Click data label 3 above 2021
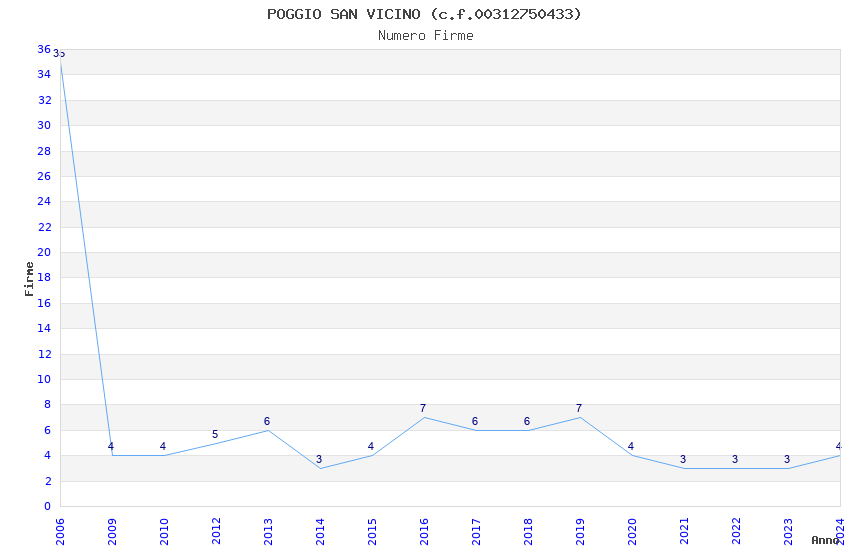 pos(683,459)
